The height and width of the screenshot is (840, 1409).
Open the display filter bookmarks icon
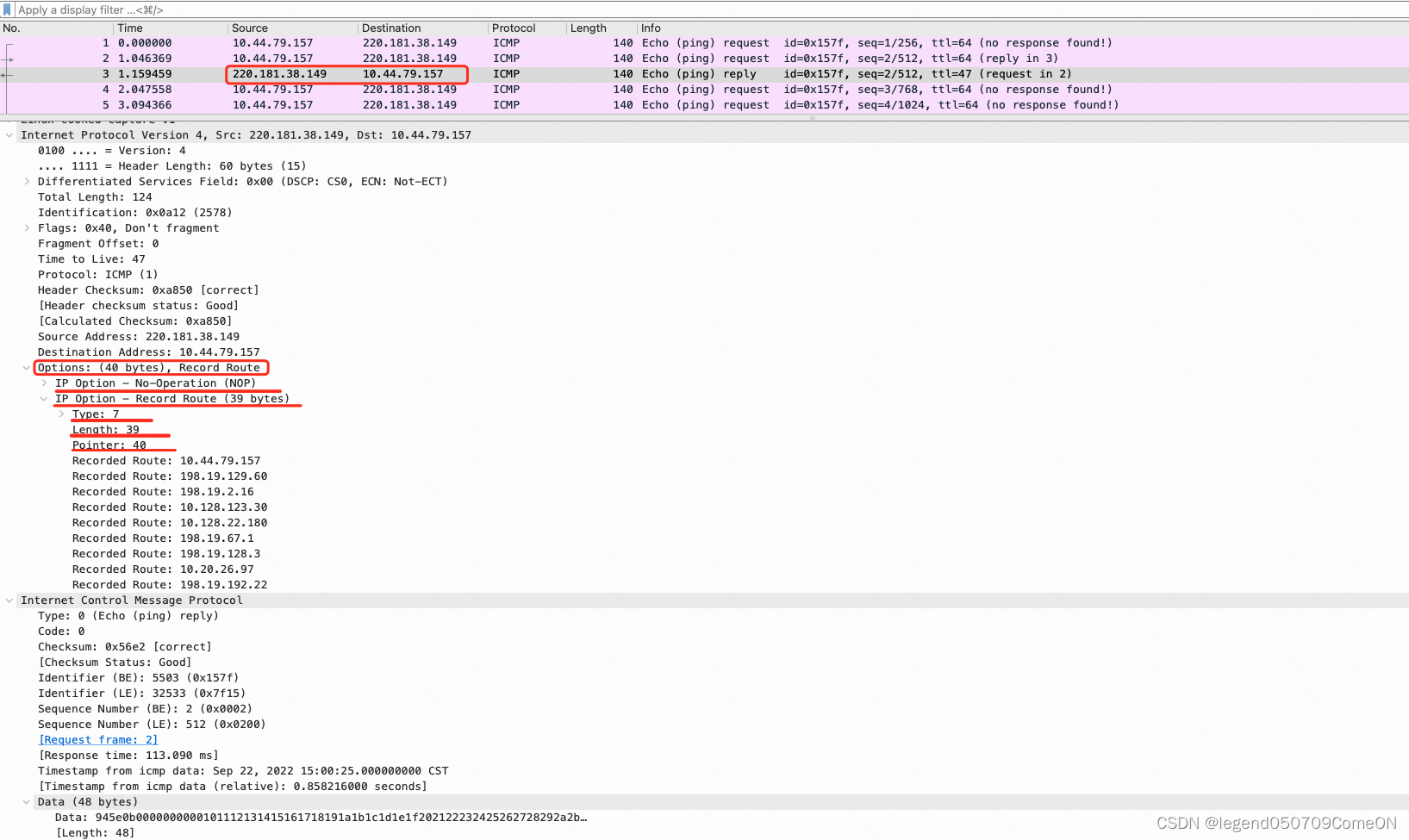pyautogui.click(x=8, y=9)
